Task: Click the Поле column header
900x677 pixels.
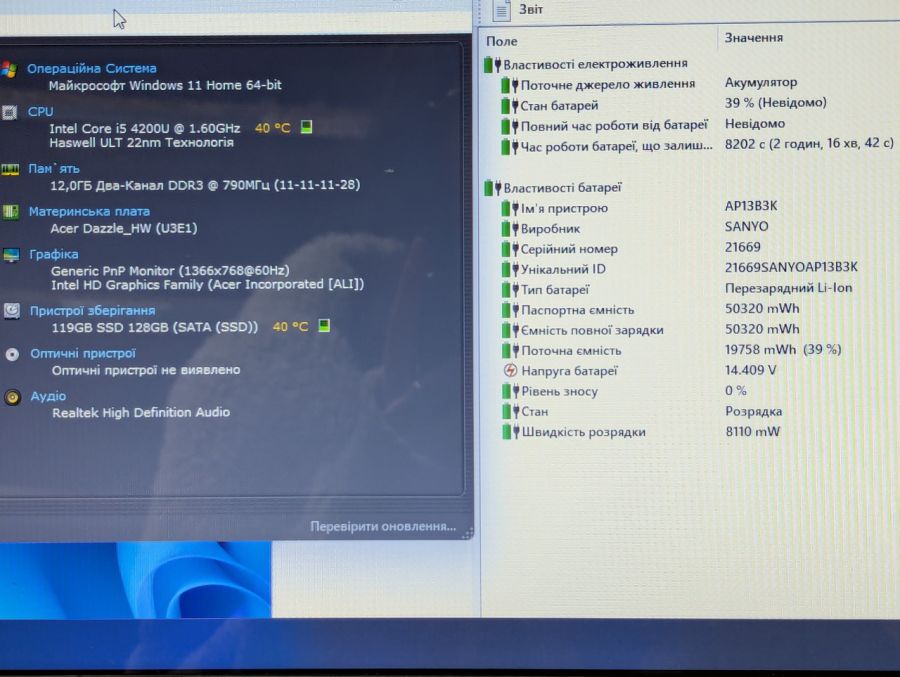Action: coord(502,41)
